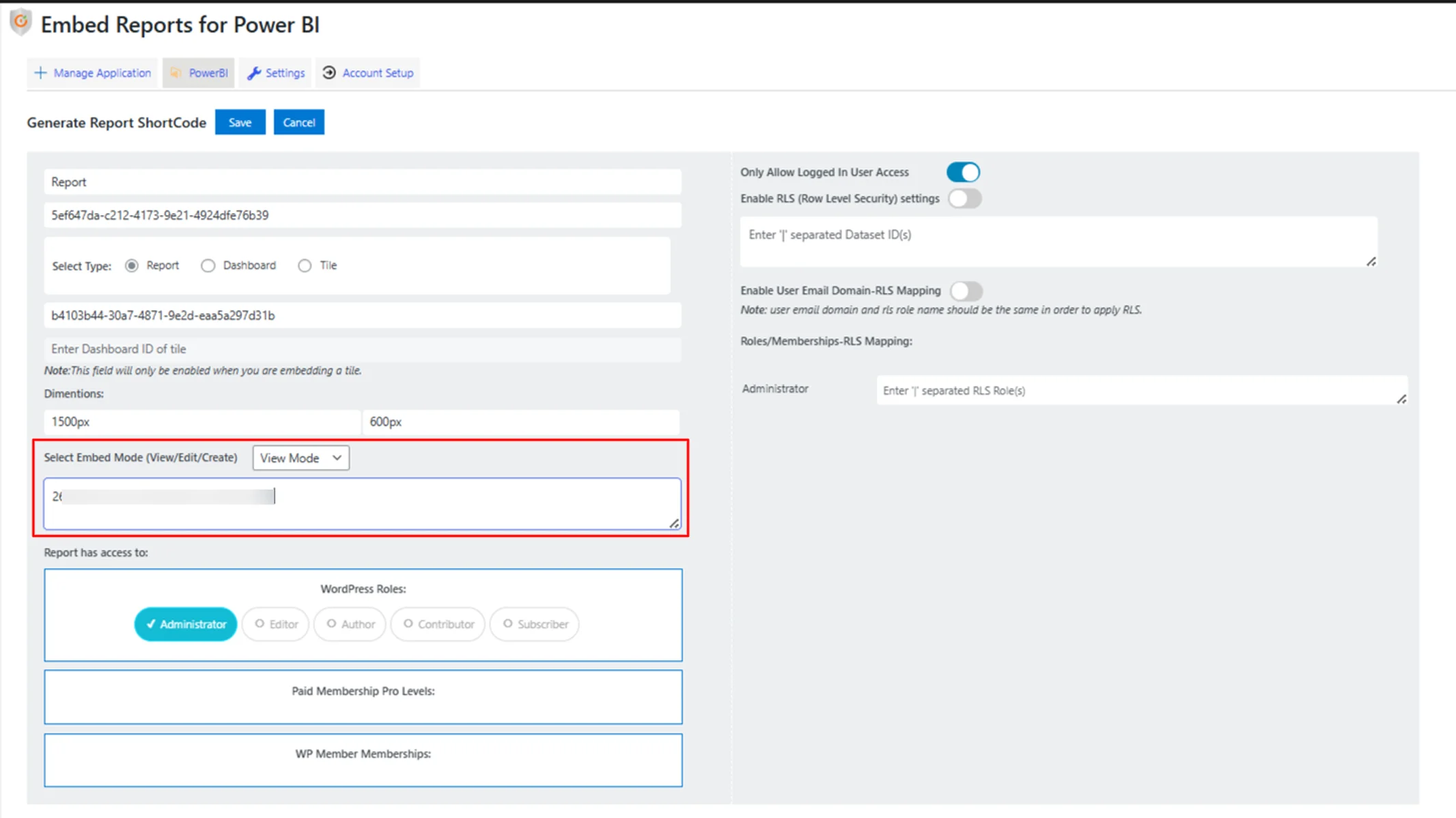The image size is (1456, 818).
Task: Select the Tile type radio button
Action: pyautogui.click(x=305, y=266)
